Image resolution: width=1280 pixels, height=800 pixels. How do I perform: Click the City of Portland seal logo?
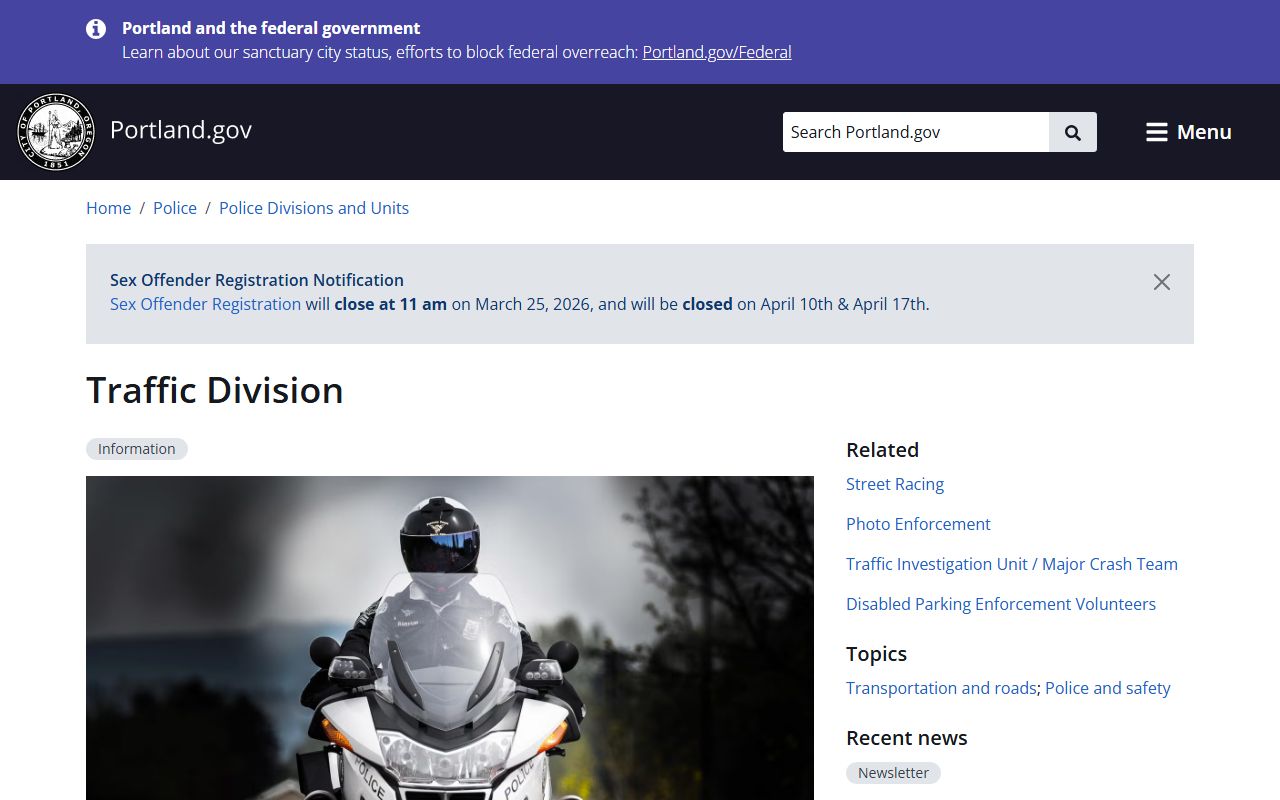(x=56, y=132)
